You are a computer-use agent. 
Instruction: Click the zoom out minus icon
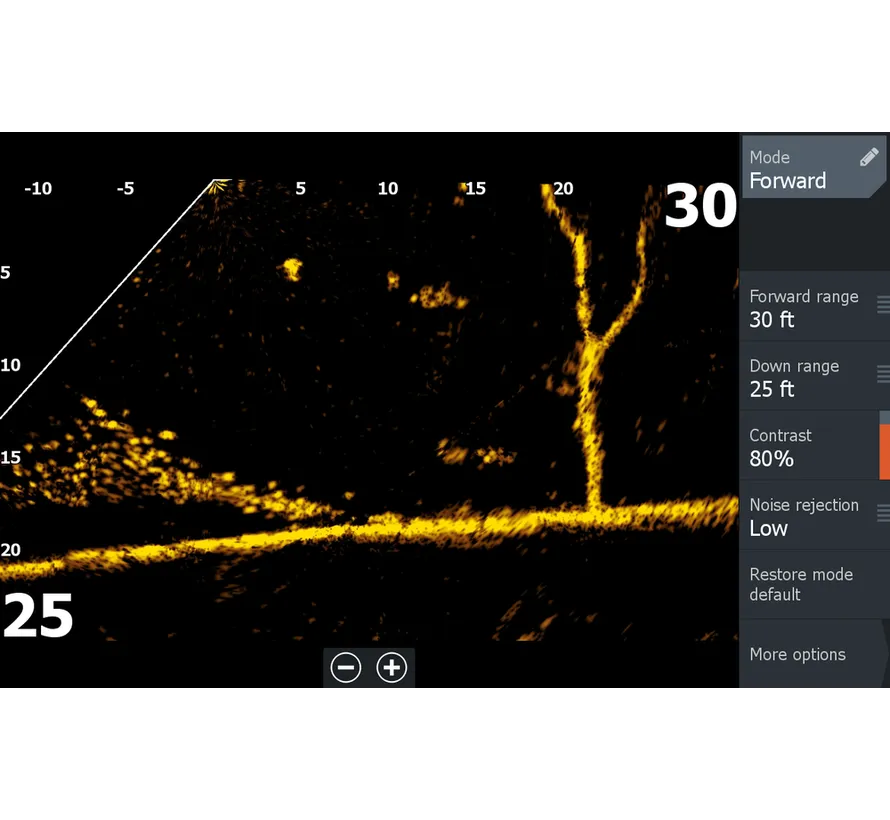[x=346, y=667]
